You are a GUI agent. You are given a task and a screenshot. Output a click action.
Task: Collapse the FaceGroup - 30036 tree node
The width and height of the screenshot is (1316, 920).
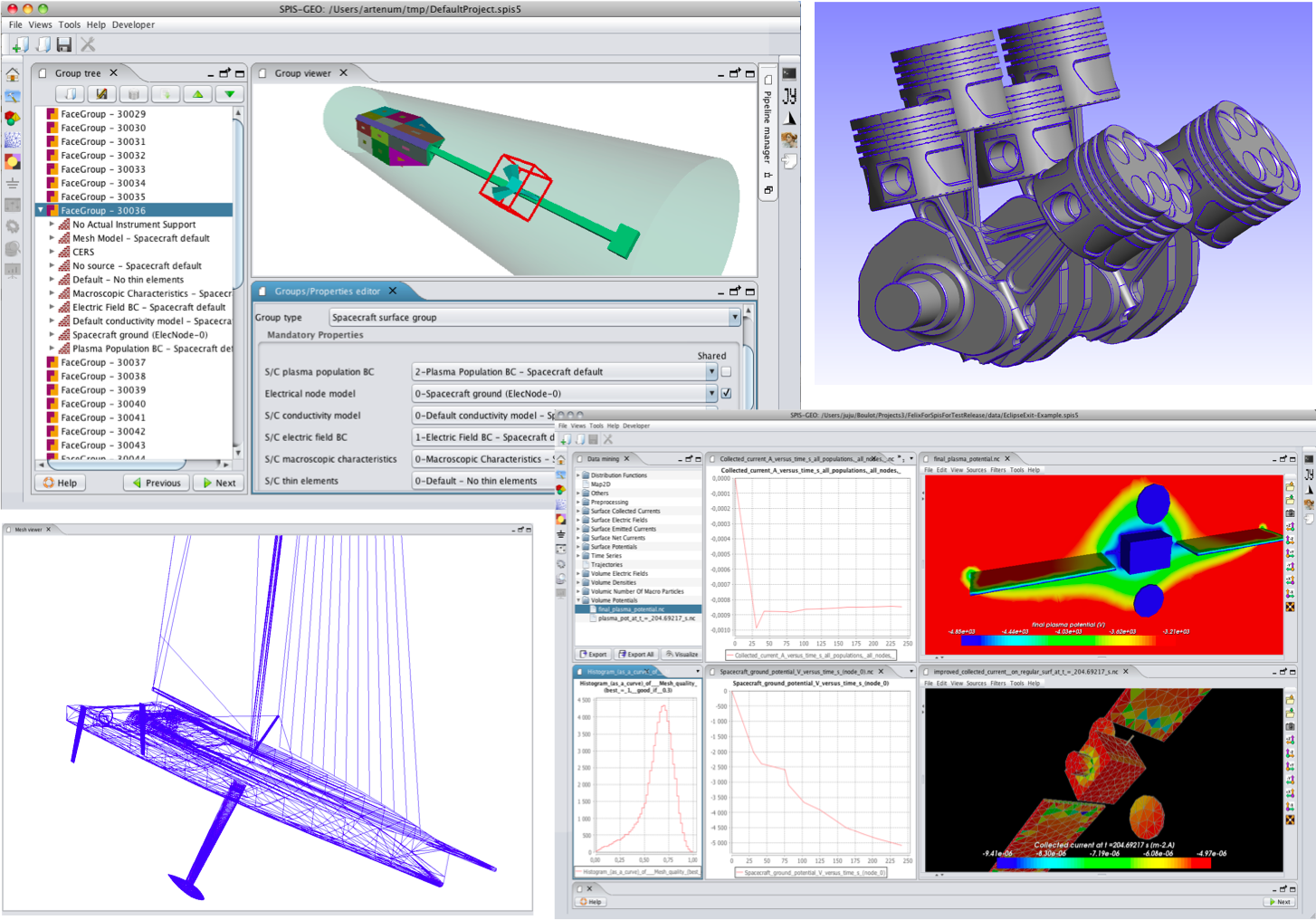click(41, 211)
